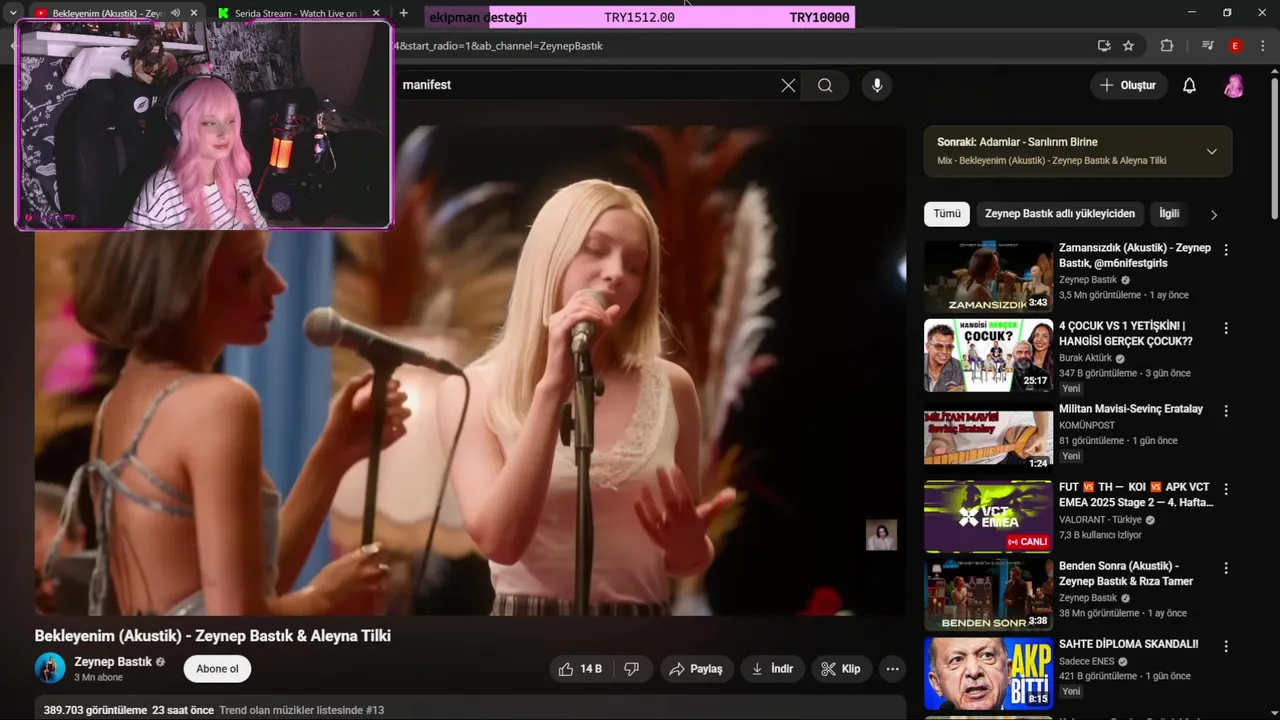Switch to the Serida Stream tab
This screenshot has width=1280, height=720.
(x=298, y=13)
